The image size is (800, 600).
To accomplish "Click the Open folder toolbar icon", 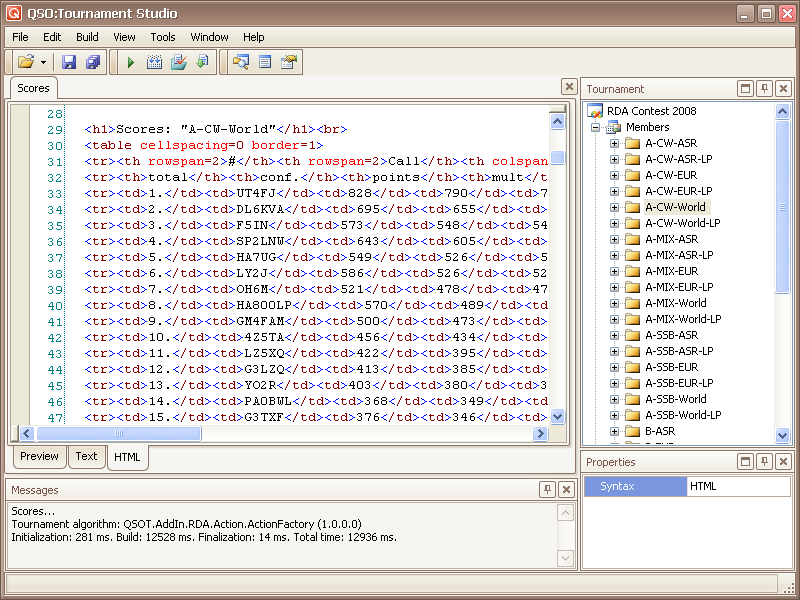I will click(x=26, y=62).
